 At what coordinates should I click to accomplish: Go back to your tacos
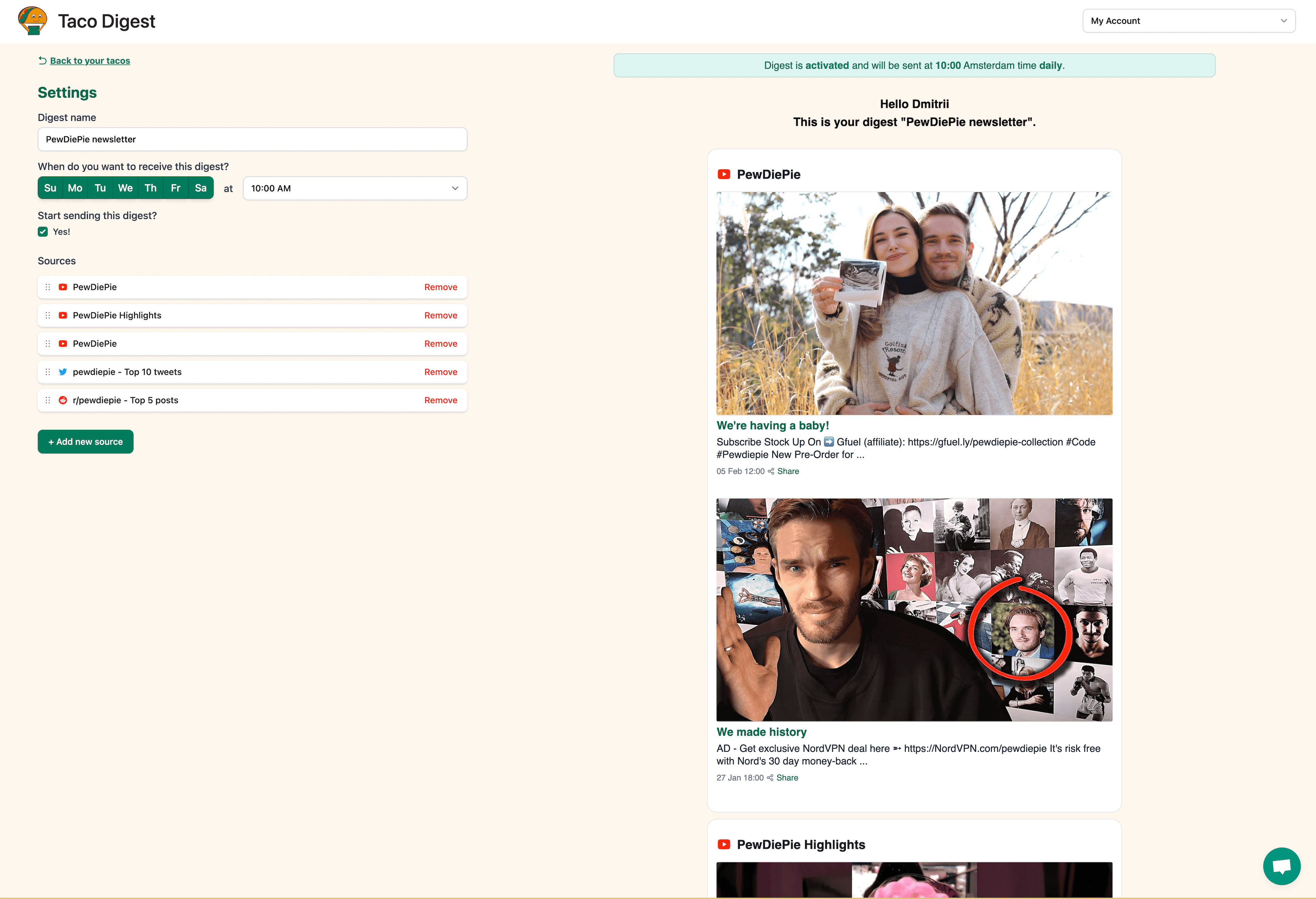[90, 61]
